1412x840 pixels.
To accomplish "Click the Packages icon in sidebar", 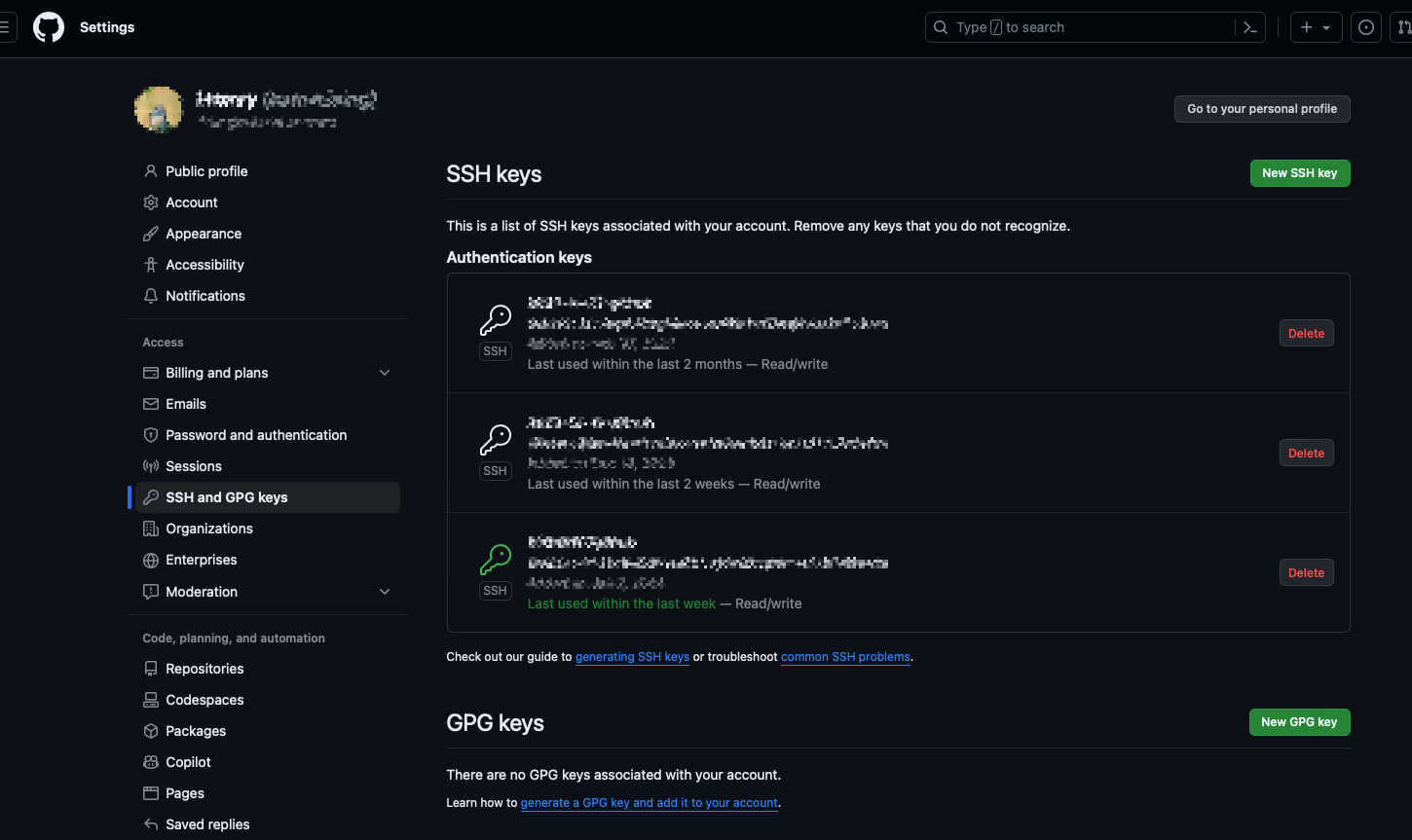I will [x=151, y=731].
